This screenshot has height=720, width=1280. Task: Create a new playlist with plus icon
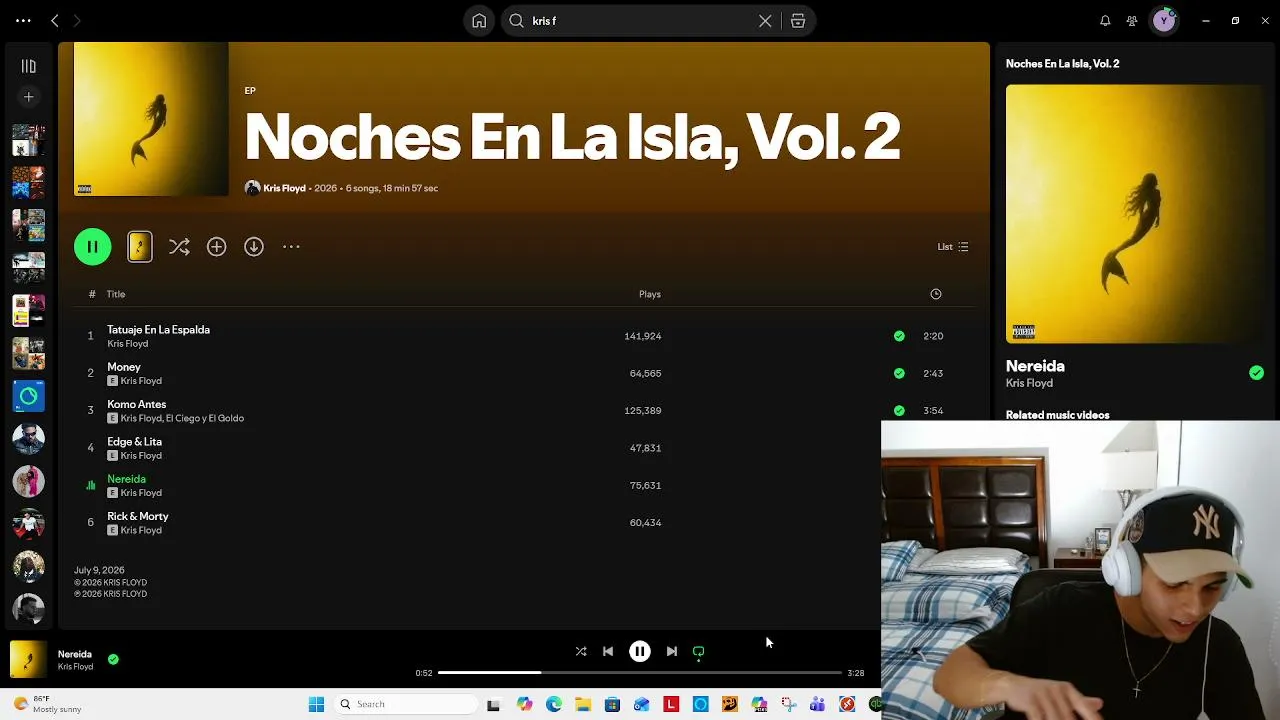29,97
